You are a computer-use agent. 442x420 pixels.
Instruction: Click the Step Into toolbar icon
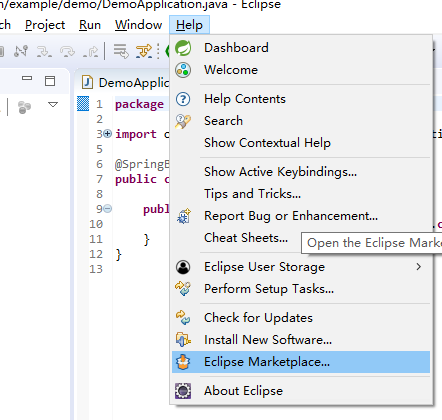(x=44, y=51)
